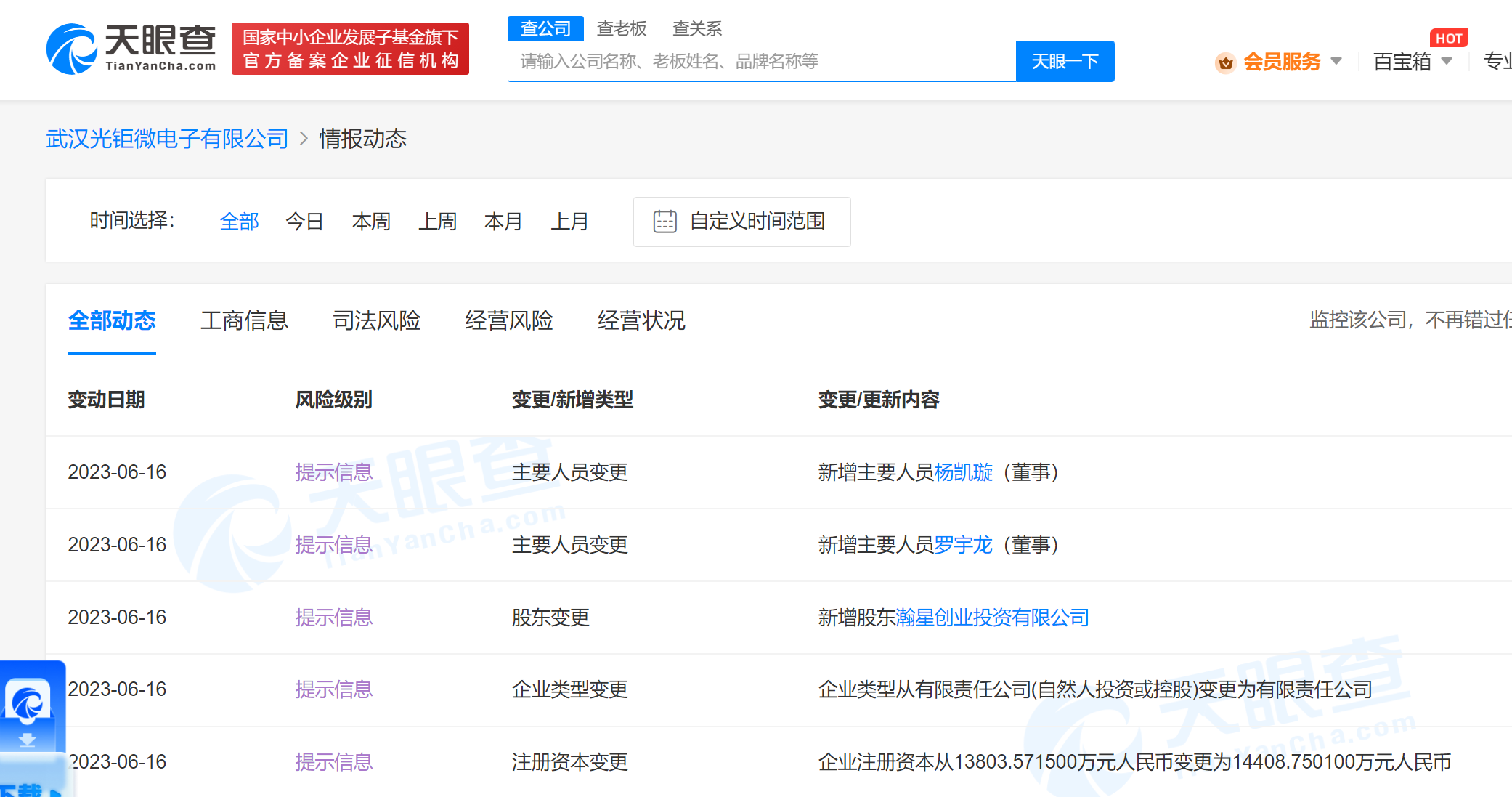Image resolution: width=1512 pixels, height=797 pixels.
Task: Click 提示信息 in the 股东变更 row
Action: (x=333, y=618)
